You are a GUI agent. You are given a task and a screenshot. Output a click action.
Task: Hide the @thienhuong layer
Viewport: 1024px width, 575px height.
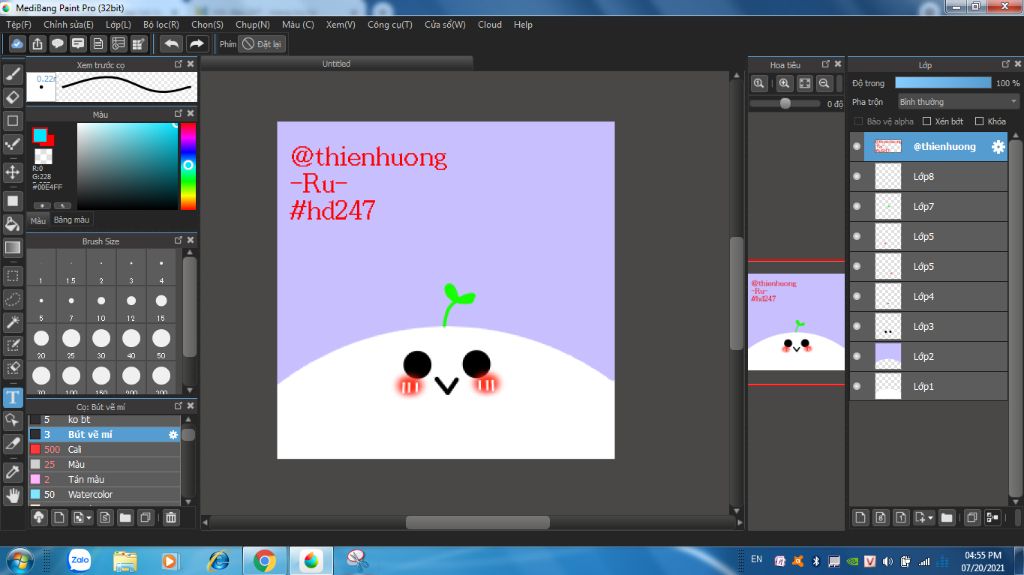(x=857, y=146)
